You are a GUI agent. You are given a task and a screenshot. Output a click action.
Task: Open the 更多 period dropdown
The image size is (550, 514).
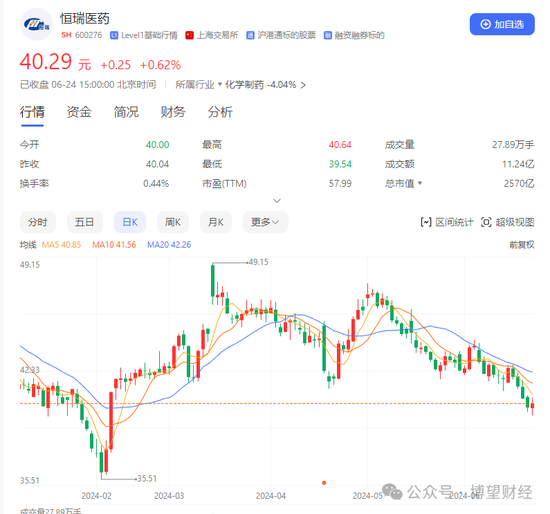(265, 222)
